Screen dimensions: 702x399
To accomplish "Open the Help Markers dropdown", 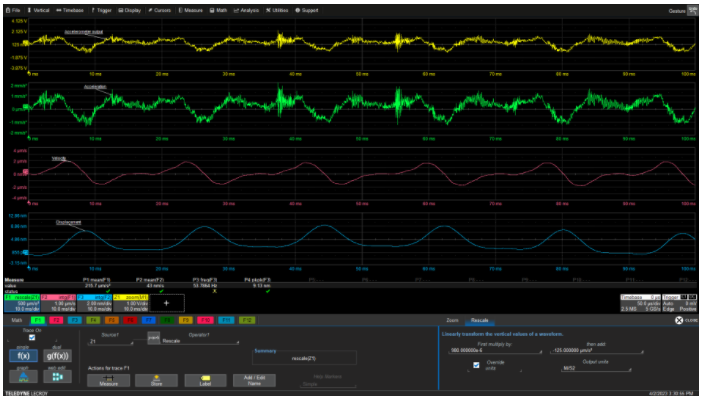I will coord(328,384).
